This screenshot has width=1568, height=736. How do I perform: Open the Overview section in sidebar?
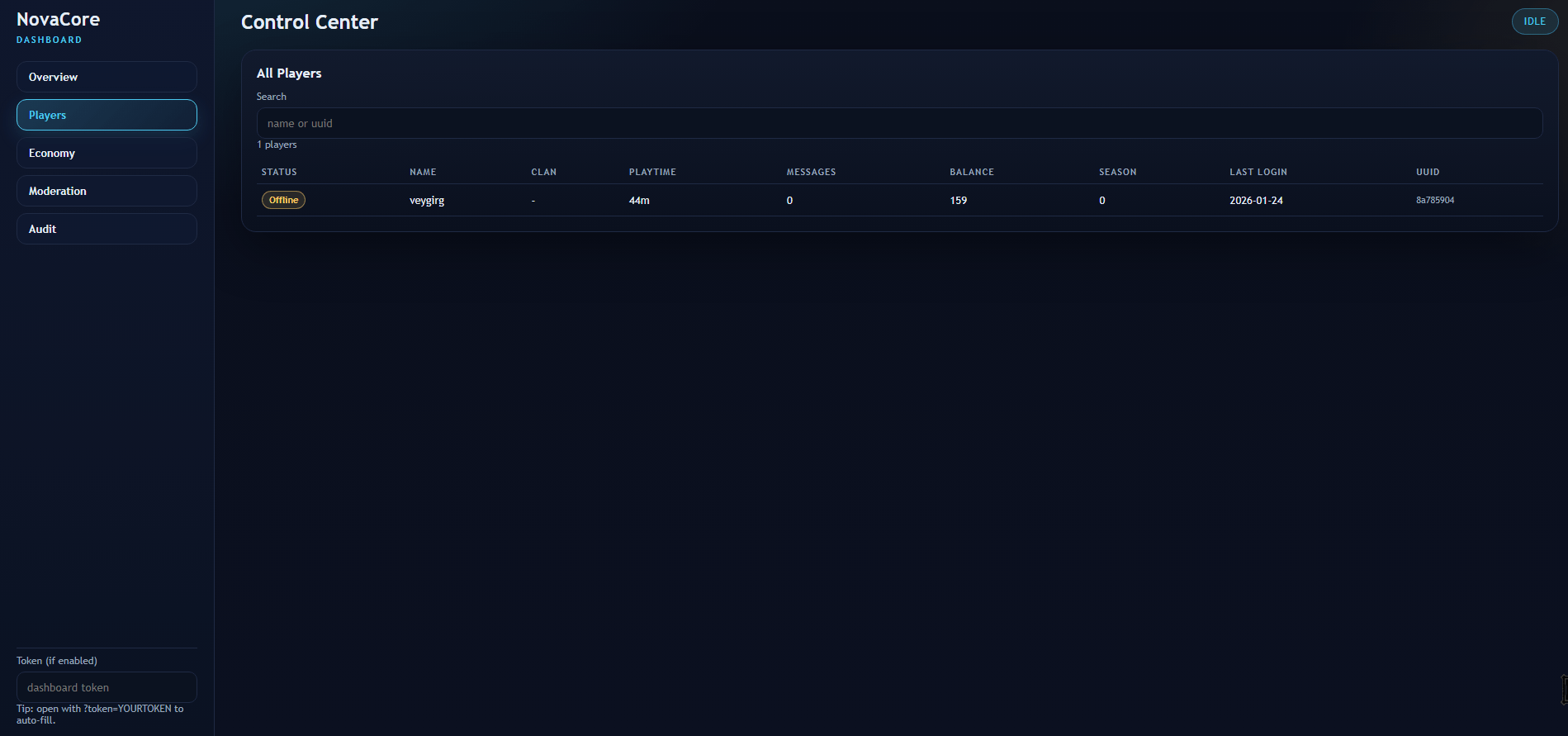coord(107,77)
